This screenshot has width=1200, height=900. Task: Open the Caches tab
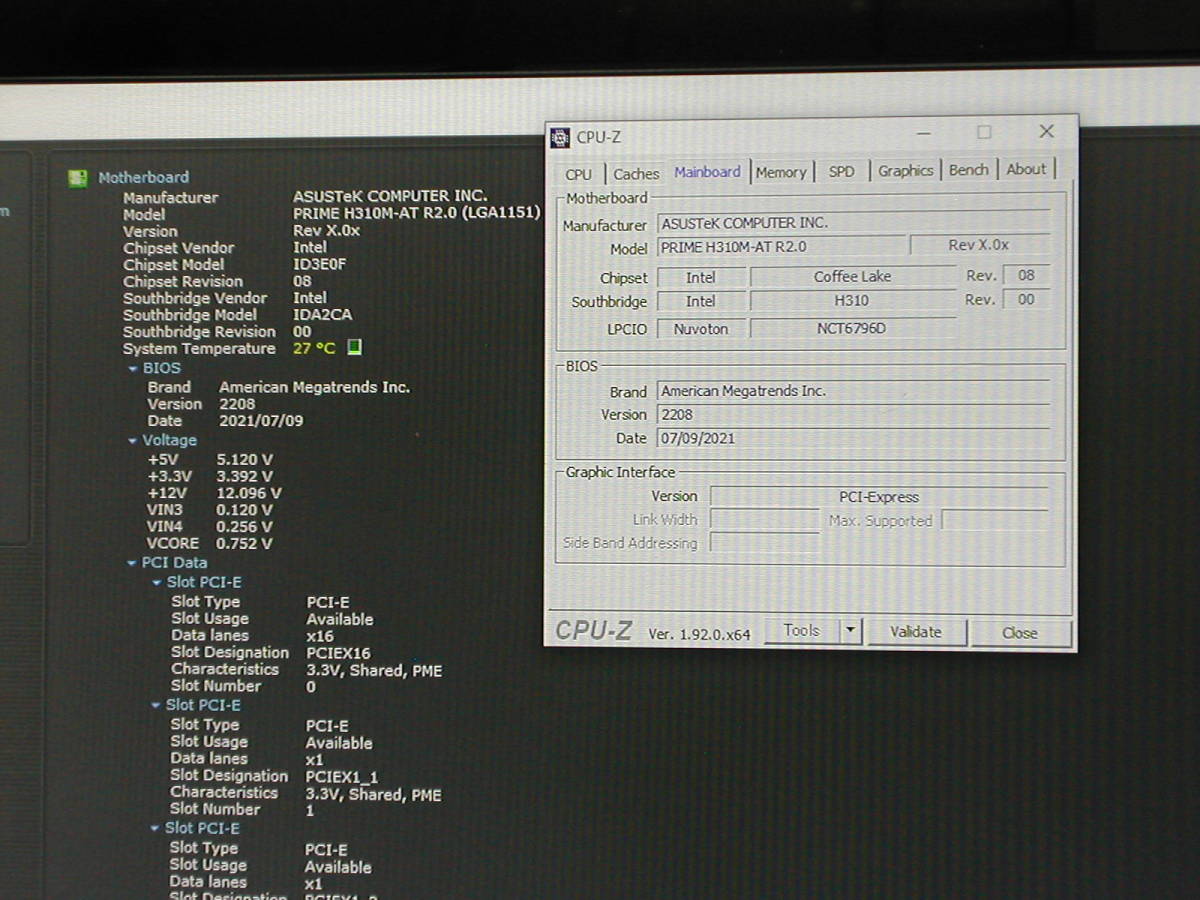coord(636,174)
